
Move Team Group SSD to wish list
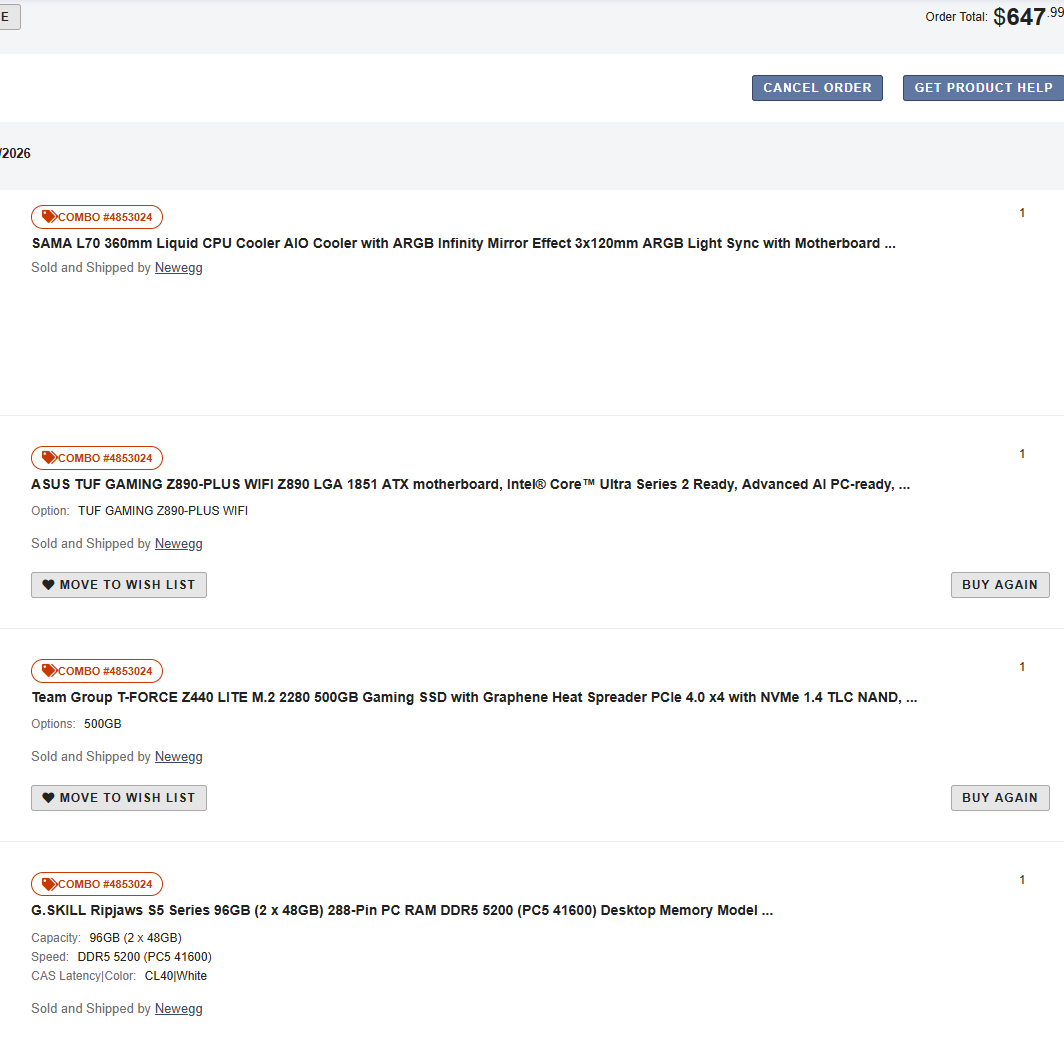119,798
